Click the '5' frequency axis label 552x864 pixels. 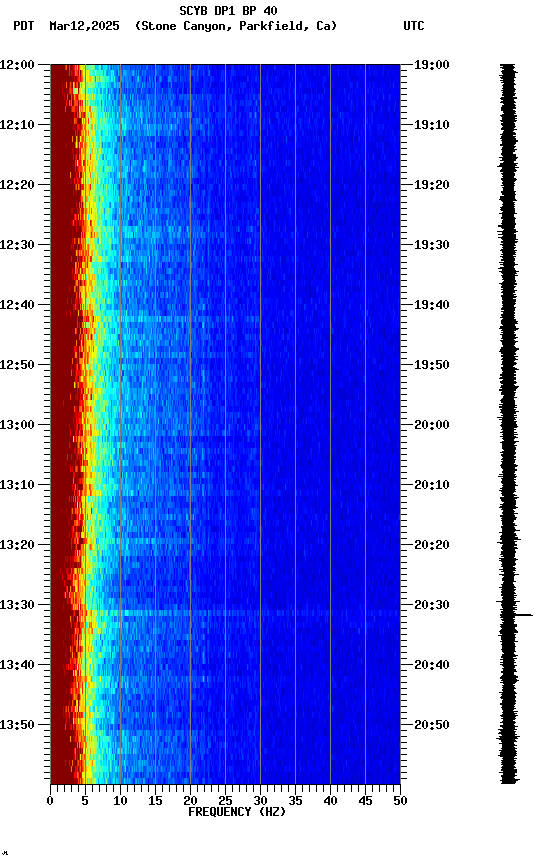coord(85,802)
